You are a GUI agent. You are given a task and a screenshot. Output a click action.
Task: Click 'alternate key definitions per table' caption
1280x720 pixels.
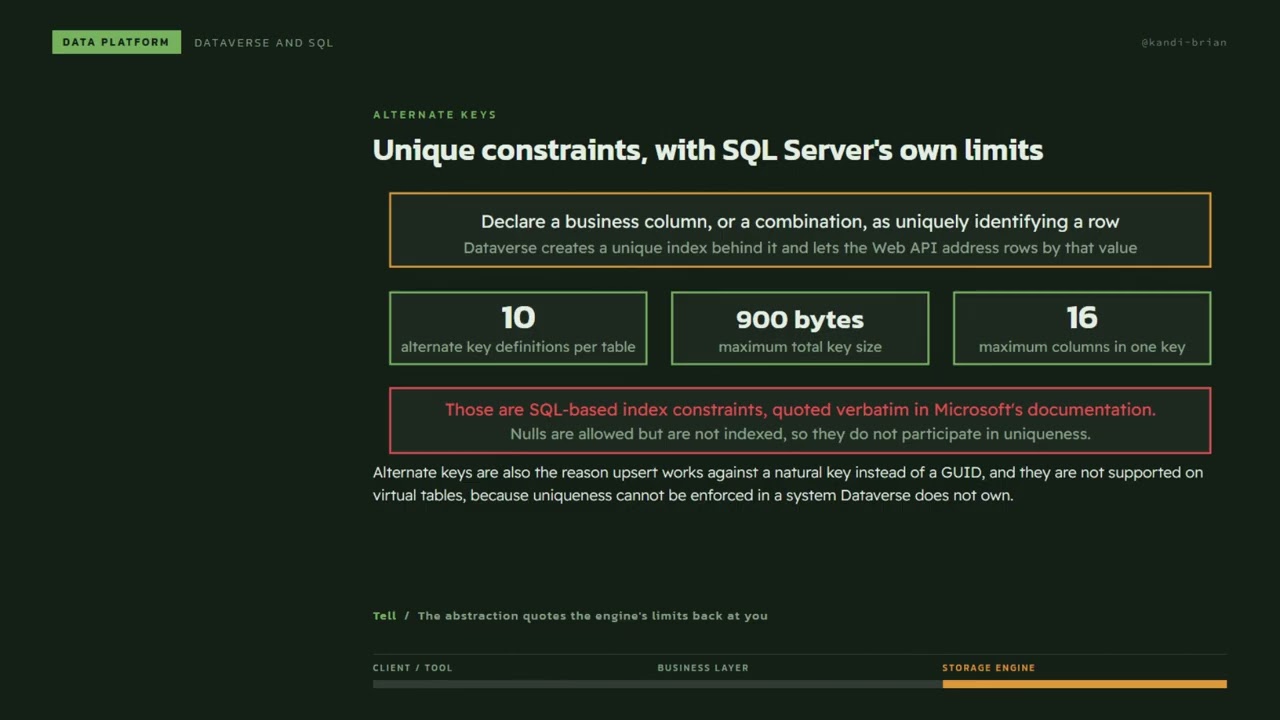pos(518,347)
